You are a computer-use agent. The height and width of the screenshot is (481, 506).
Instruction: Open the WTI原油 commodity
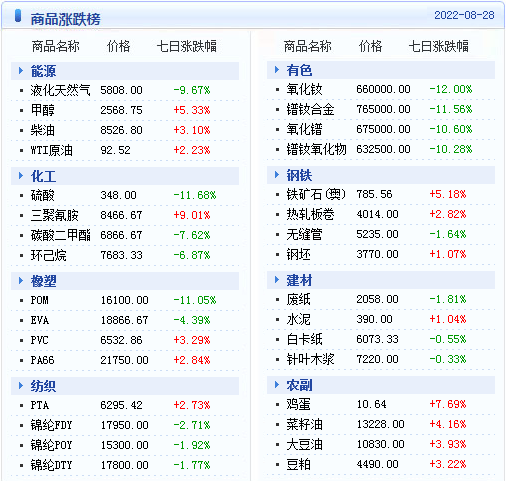click(51, 150)
